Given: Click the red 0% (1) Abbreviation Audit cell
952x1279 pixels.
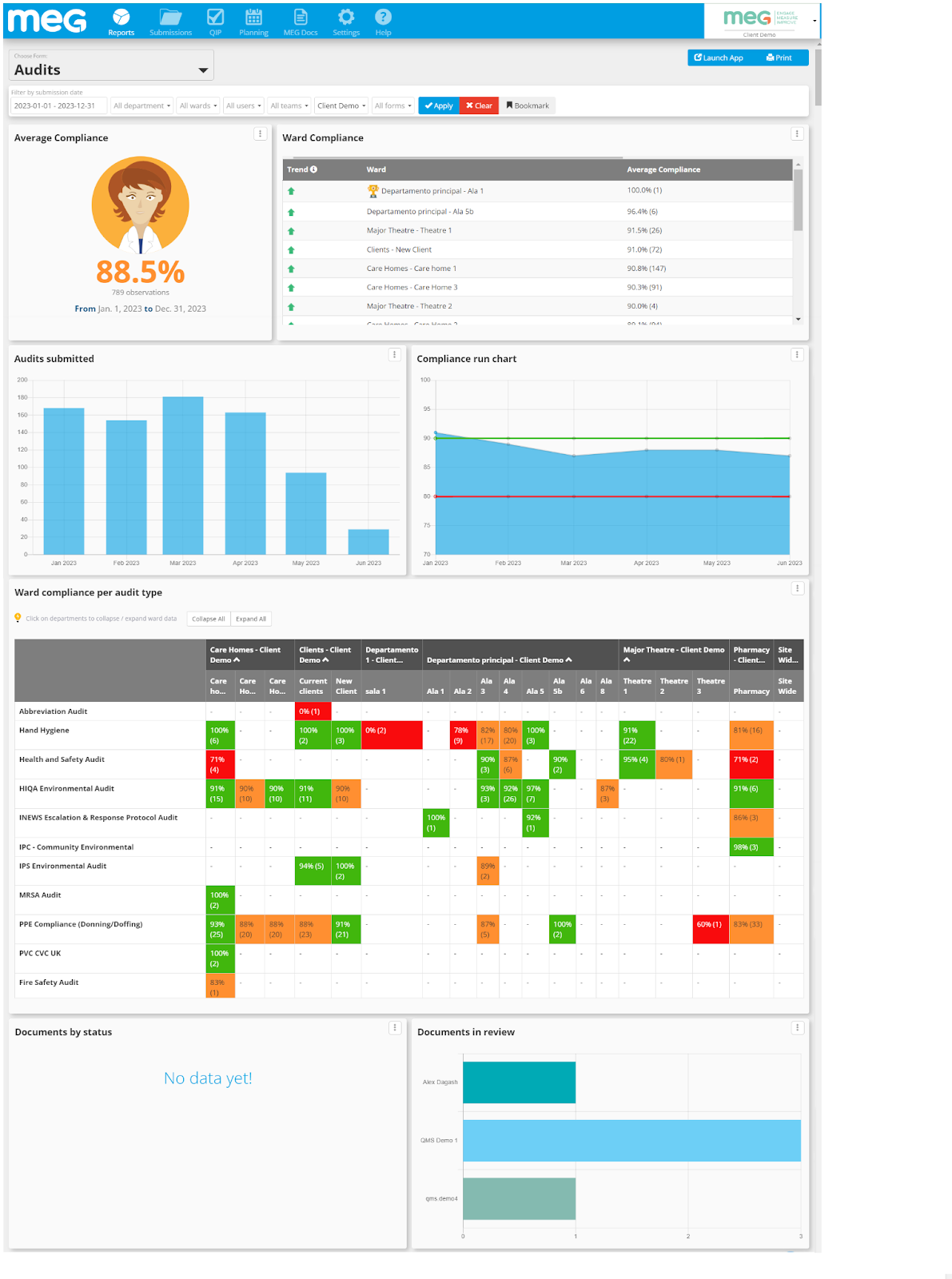Looking at the screenshot, I should (x=313, y=711).
